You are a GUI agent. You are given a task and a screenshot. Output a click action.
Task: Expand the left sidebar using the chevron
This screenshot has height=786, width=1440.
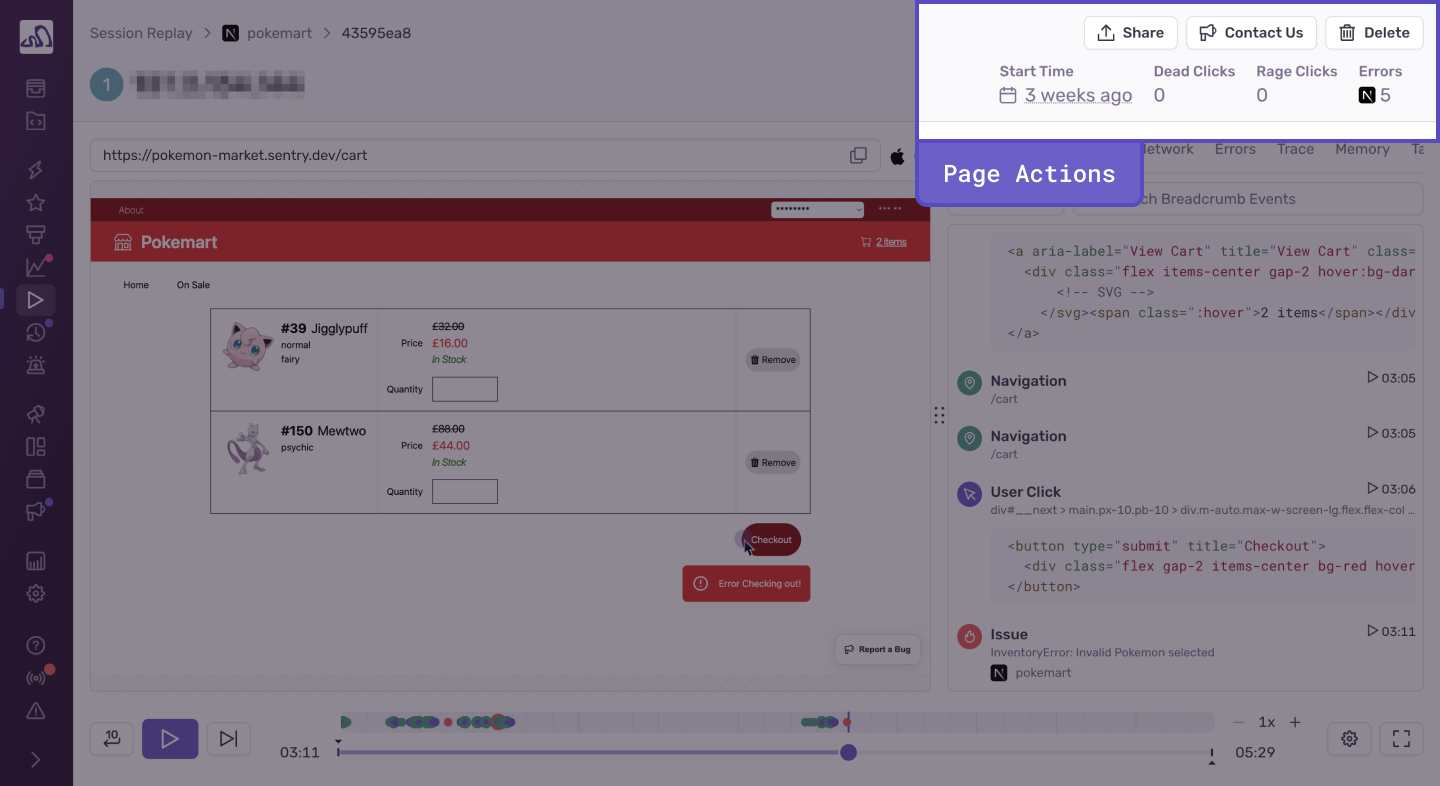[x=36, y=760]
